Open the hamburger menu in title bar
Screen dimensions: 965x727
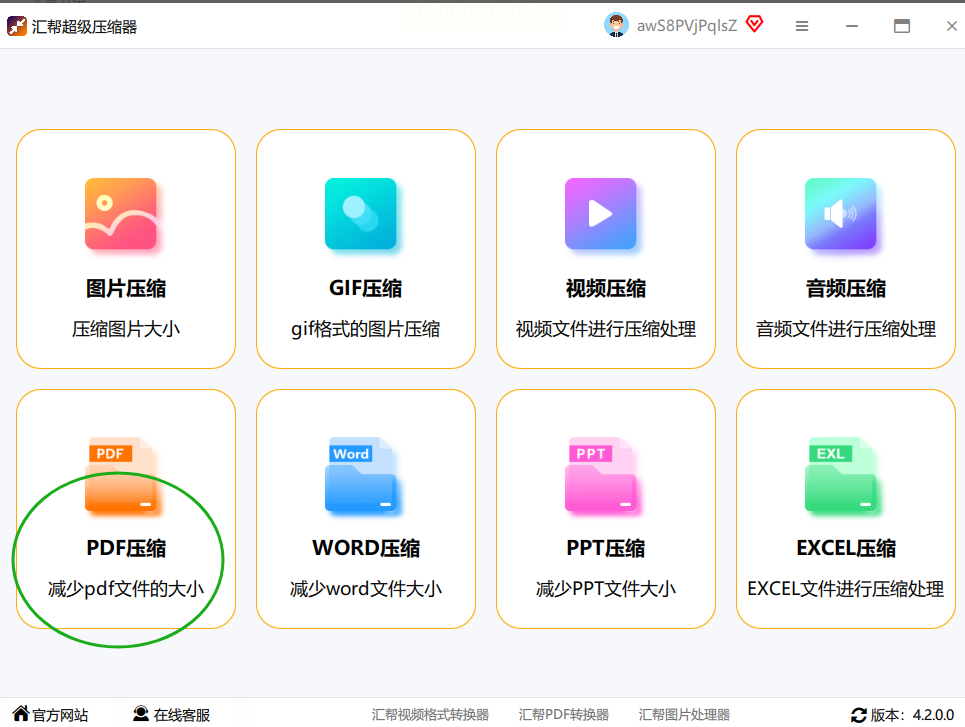click(x=802, y=26)
